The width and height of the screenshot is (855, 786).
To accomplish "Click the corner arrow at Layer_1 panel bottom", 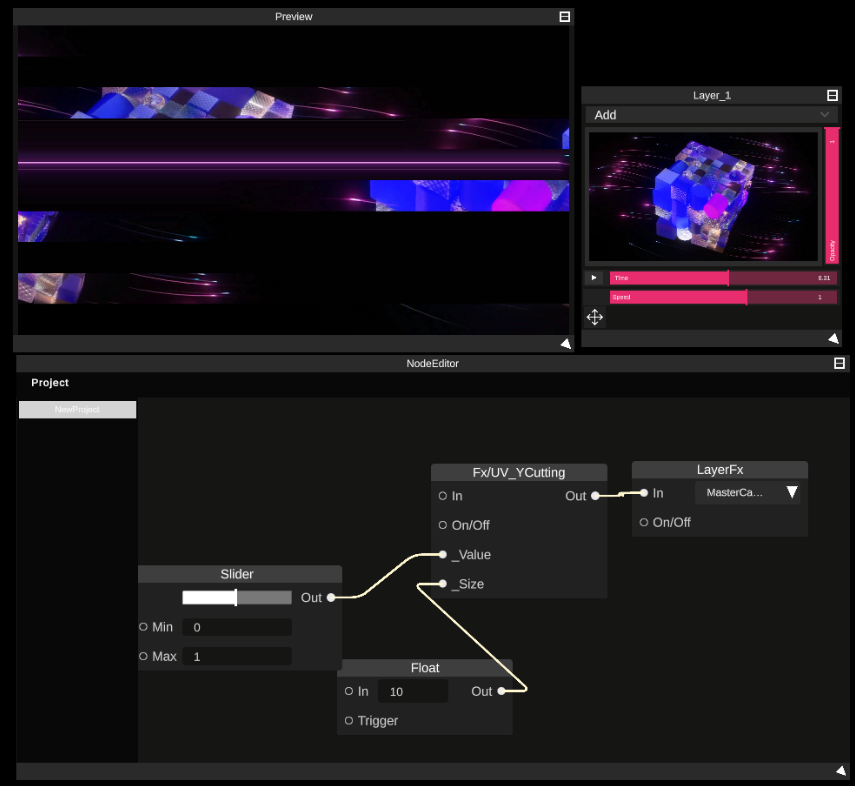I will tap(833, 338).
